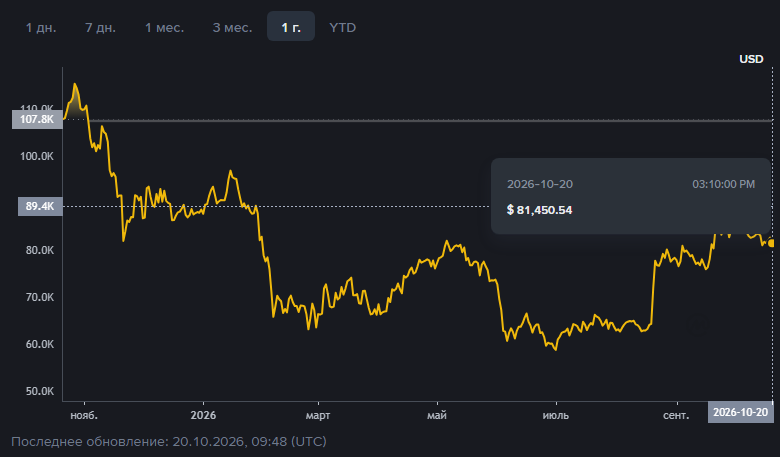Click the сент. date axis label
Screen dimensions: 780x457
point(677,415)
